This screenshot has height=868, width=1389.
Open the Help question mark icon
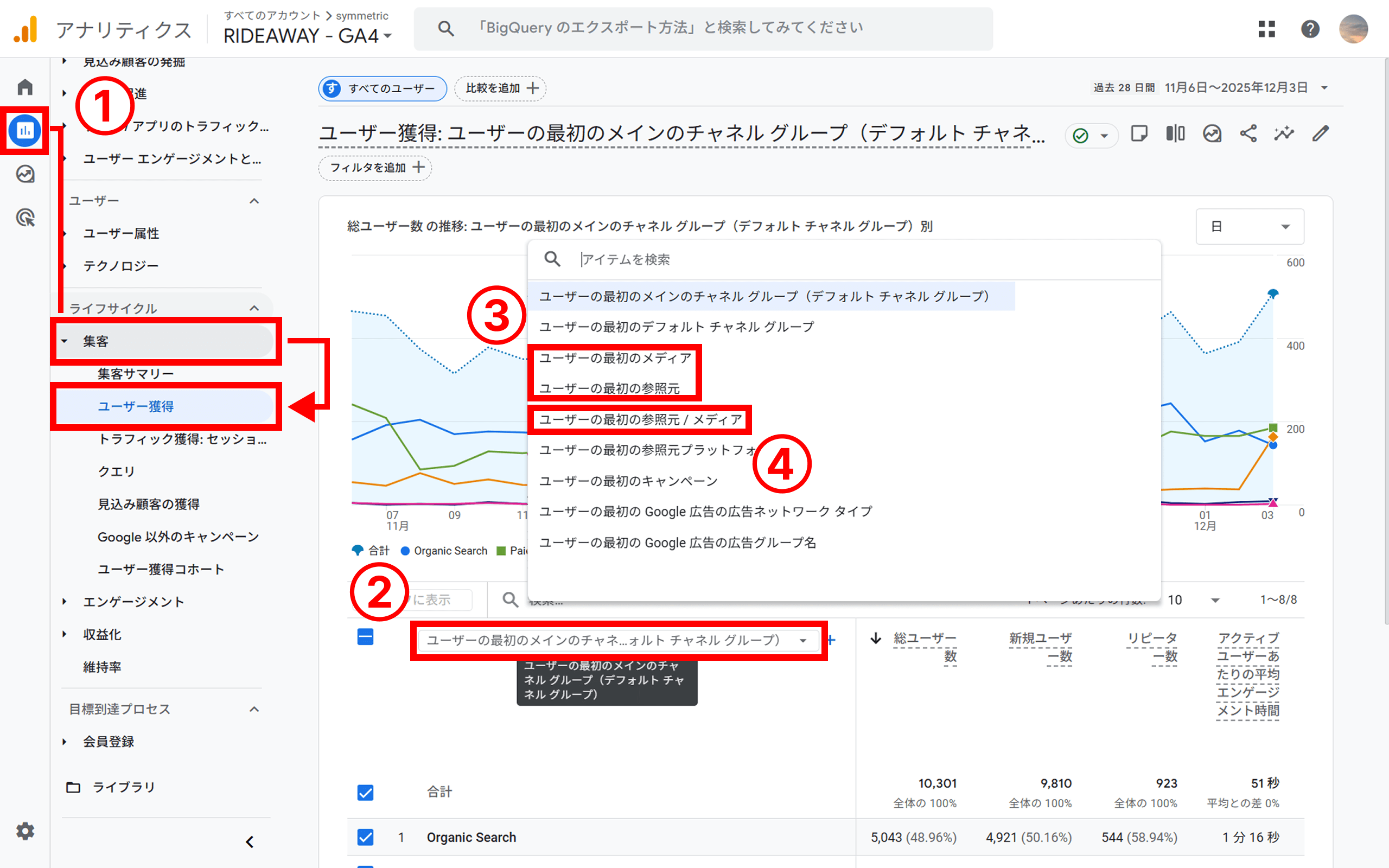point(1310,29)
